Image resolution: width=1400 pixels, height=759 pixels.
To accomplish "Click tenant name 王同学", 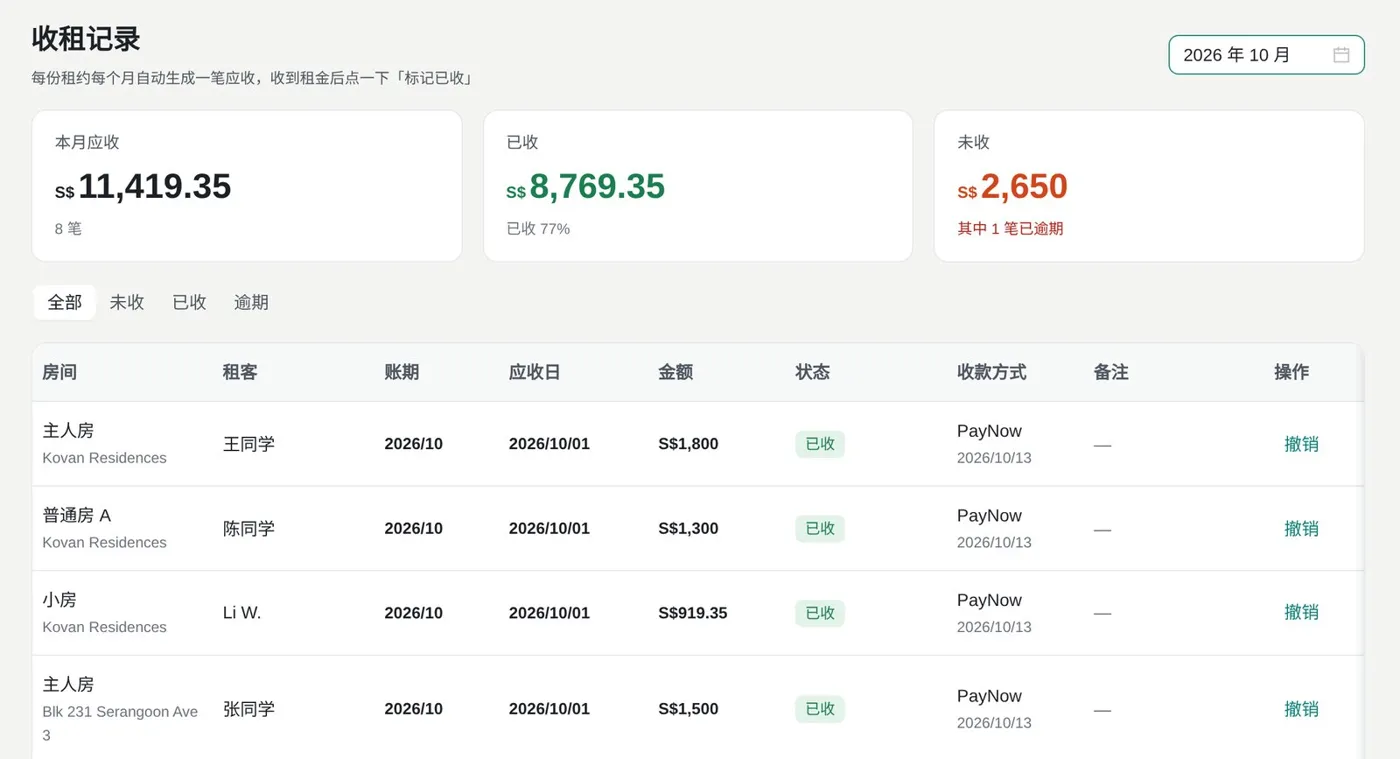I will (x=249, y=444).
